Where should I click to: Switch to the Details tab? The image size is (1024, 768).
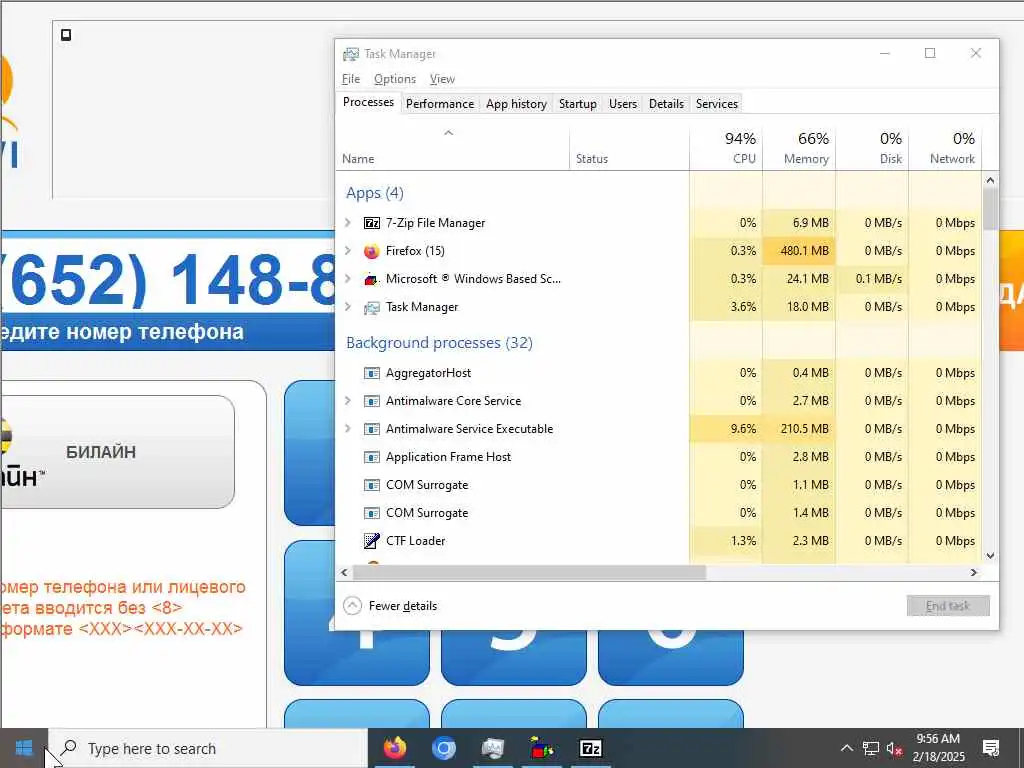pyautogui.click(x=666, y=104)
